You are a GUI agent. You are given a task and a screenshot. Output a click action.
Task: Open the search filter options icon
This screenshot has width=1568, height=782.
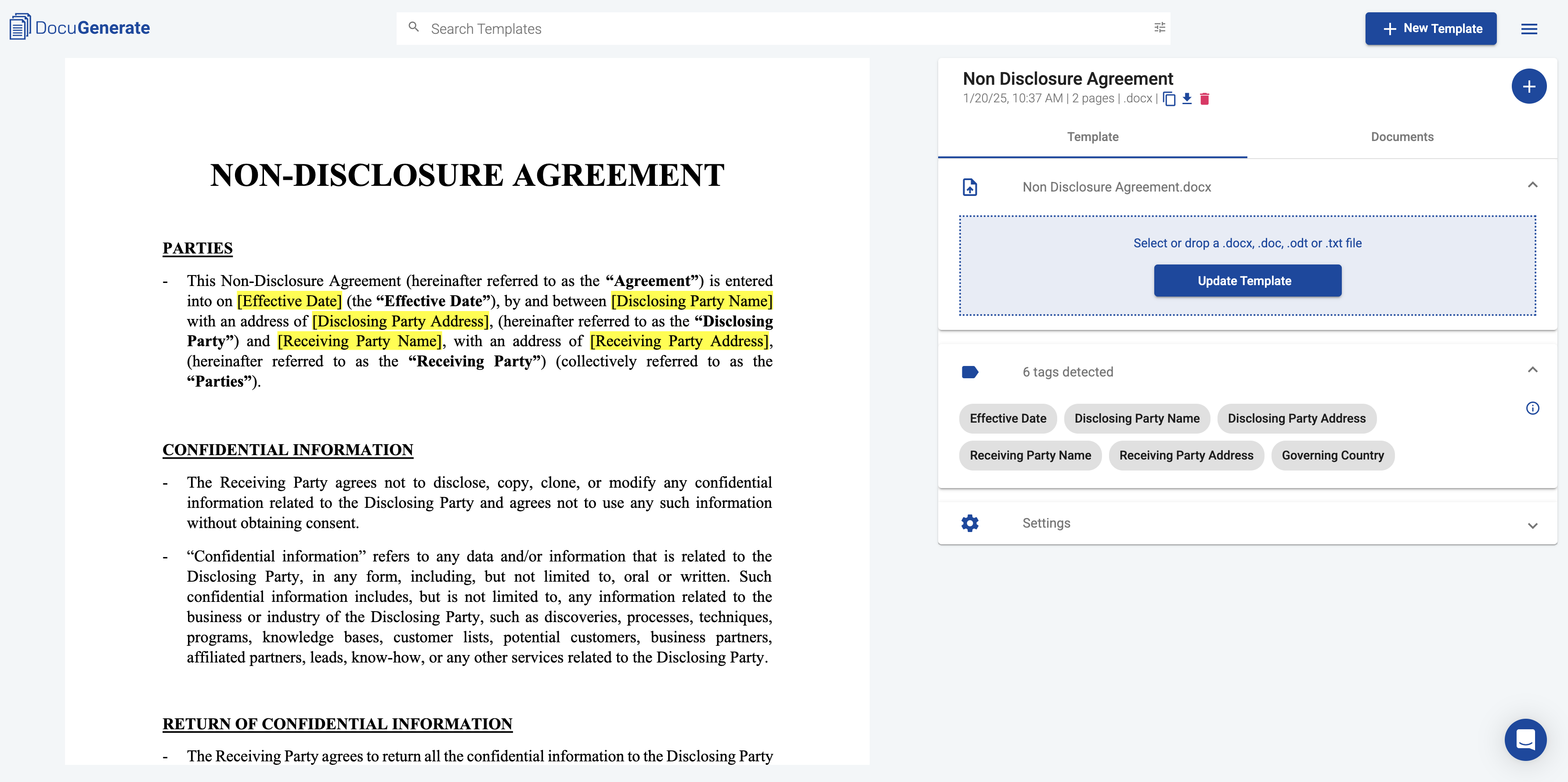click(1160, 27)
